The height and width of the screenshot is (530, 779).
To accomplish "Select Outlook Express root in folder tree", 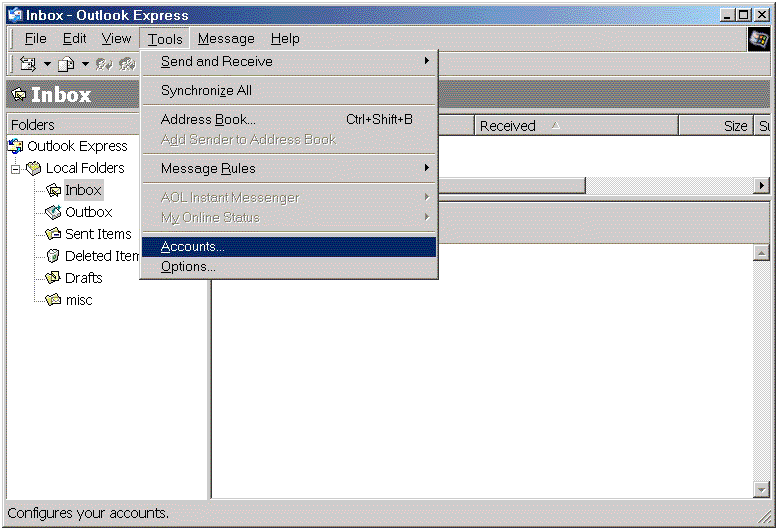I will point(77,146).
